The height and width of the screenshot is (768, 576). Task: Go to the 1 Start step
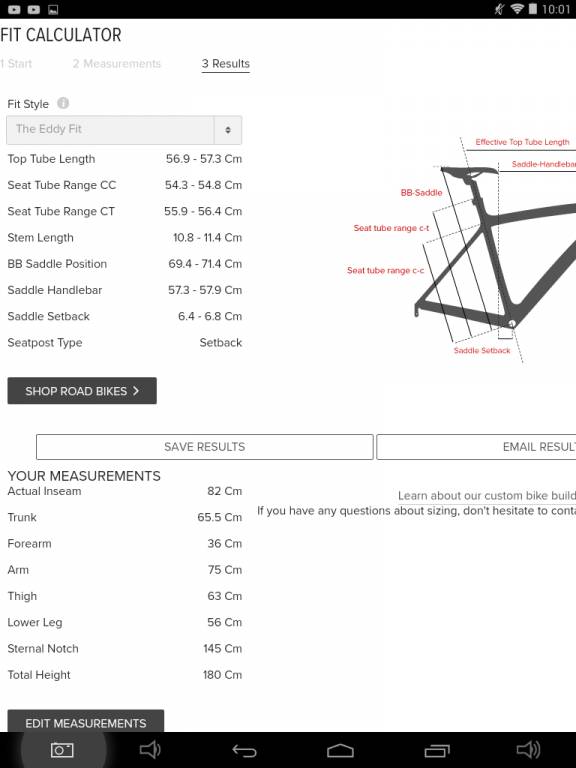click(16, 64)
